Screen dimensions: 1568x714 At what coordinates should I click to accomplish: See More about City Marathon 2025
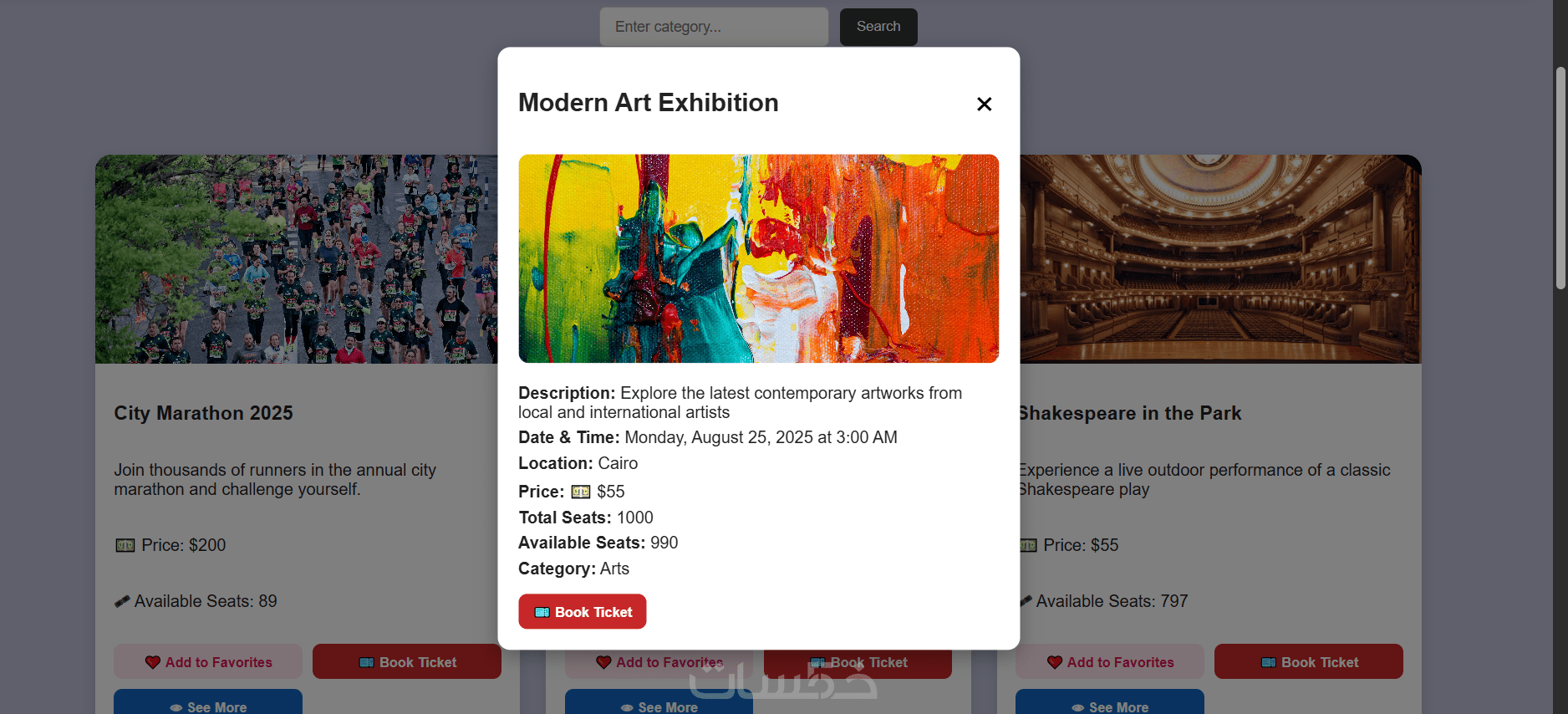208,704
